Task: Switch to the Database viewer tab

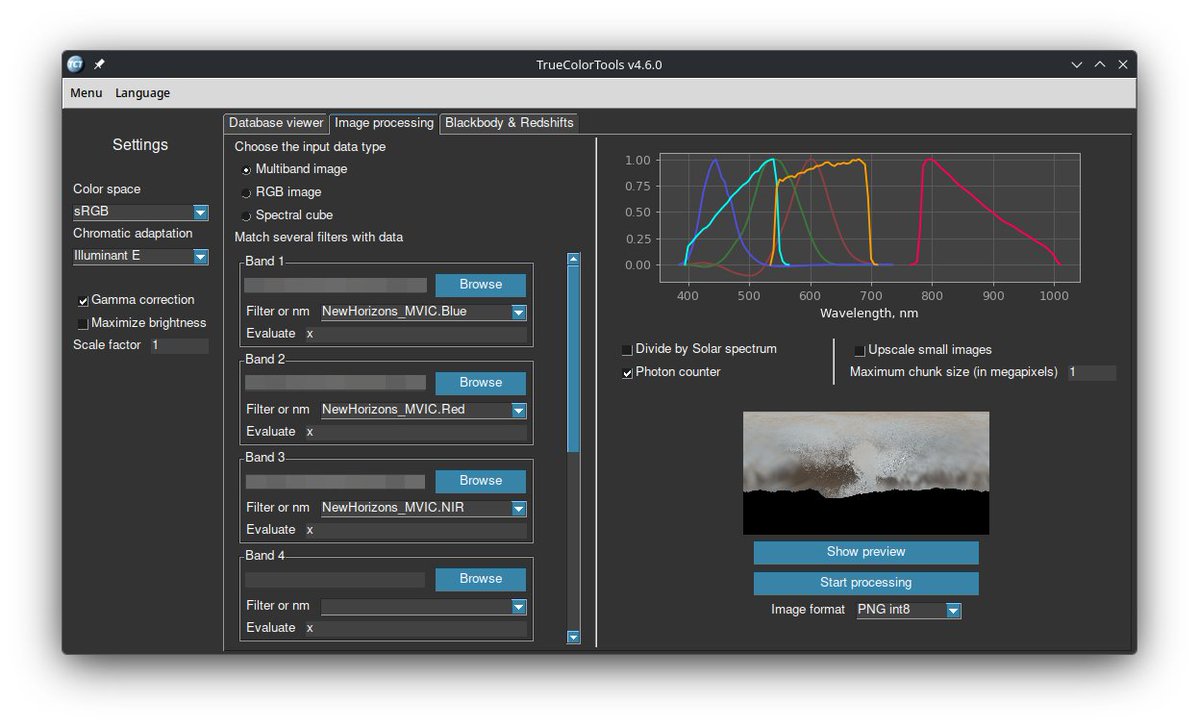Action: [276, 122]
